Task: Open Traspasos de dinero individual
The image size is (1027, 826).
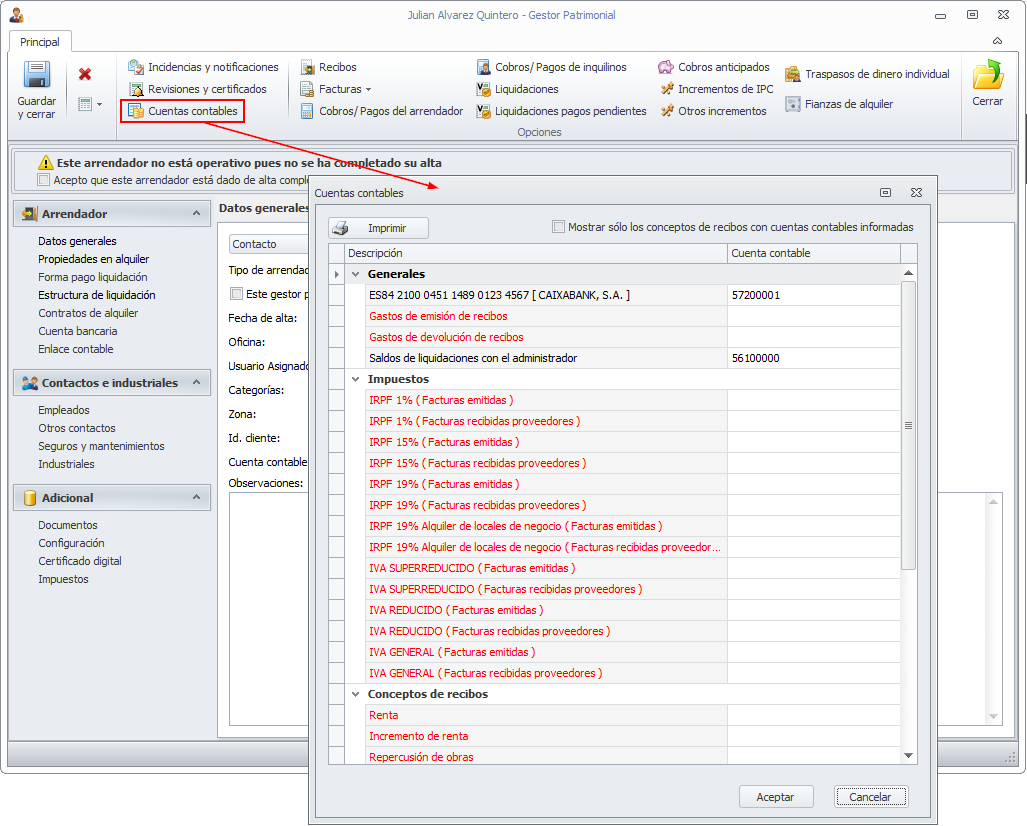Action: click(x=867, y=74)
